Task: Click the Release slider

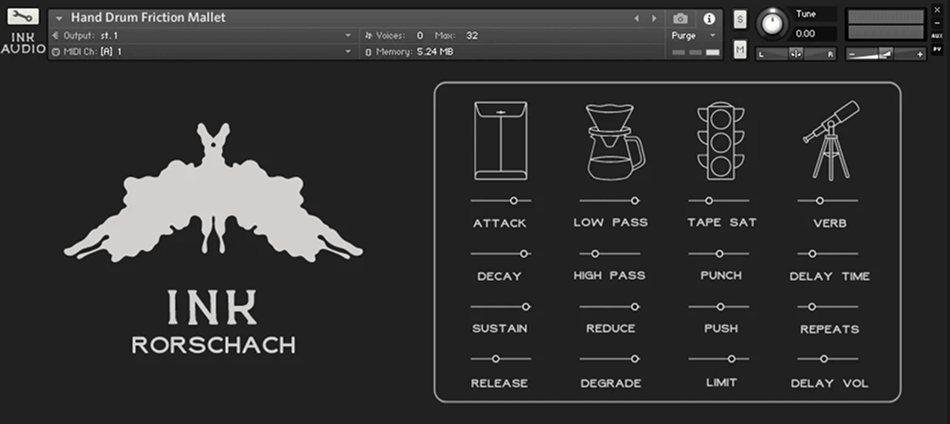Action: click(500, 359)
